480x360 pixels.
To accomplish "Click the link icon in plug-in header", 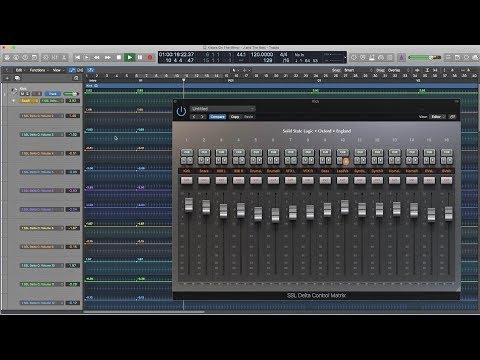I will click(452, 117).
